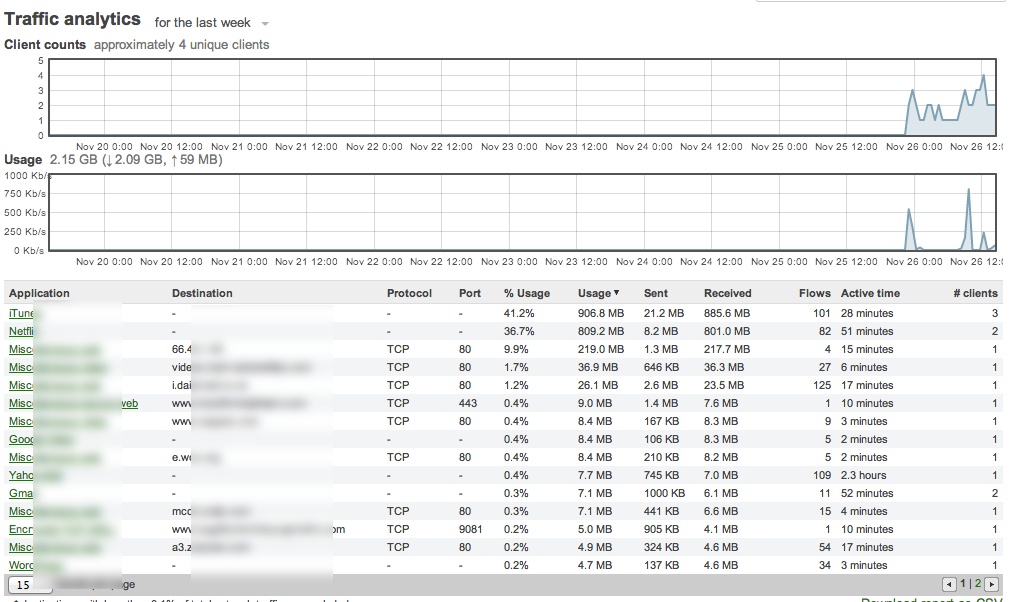Sort table by Active time column header

(x=870, y=293)
